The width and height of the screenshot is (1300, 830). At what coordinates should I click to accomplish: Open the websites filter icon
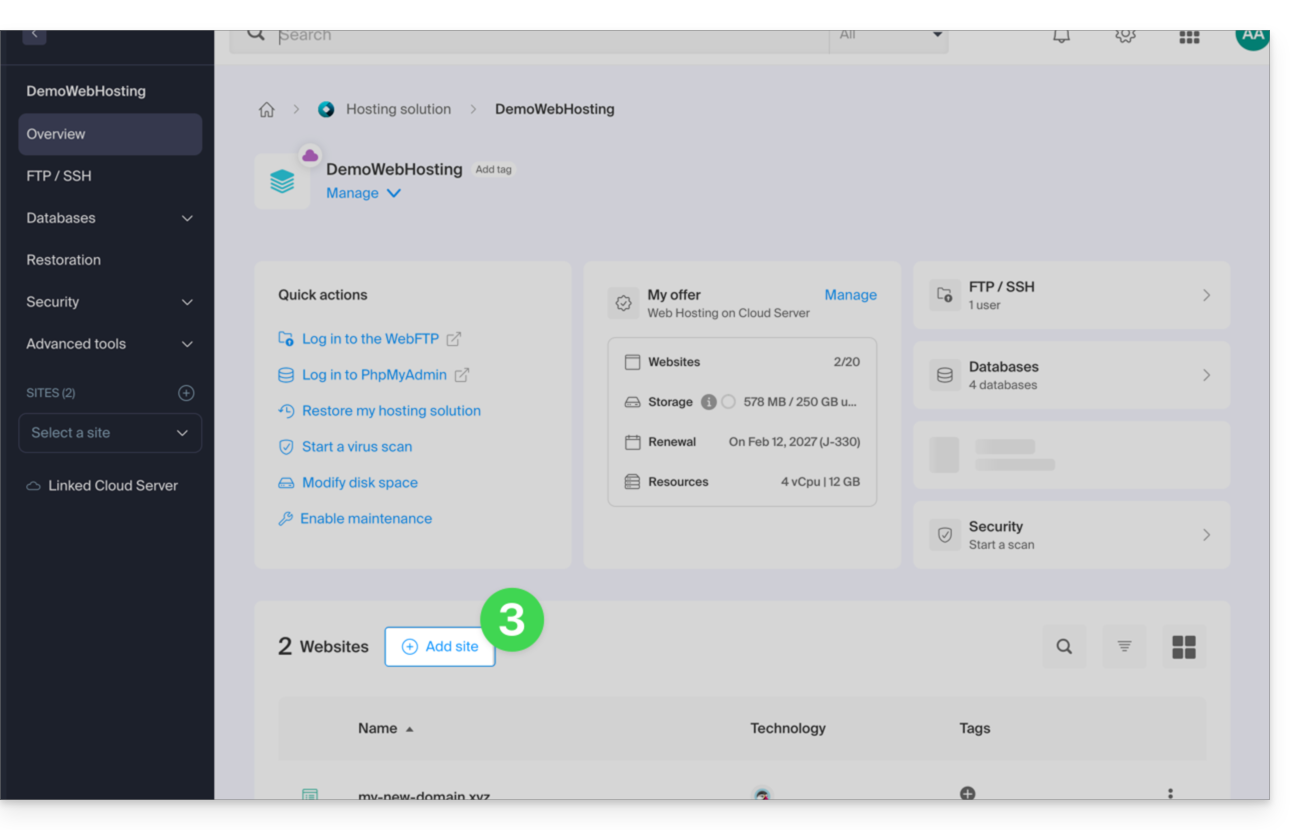pos(1124,647)
